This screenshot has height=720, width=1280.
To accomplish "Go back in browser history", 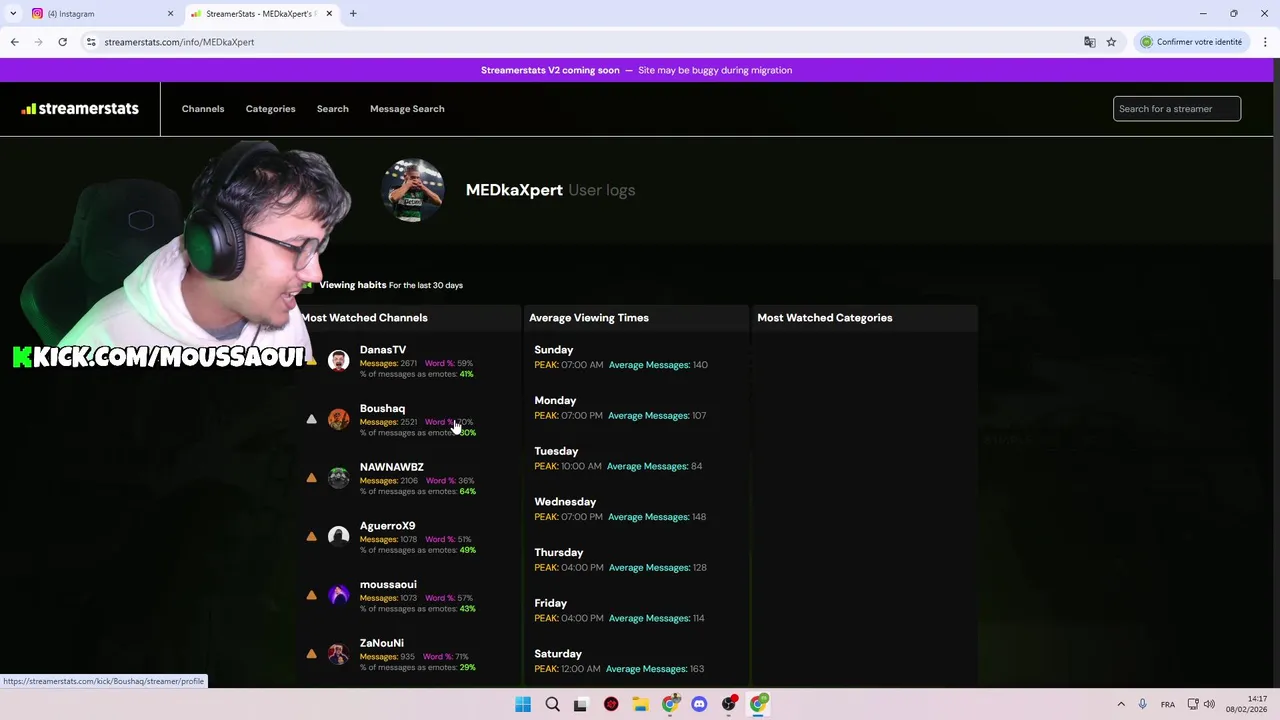I will [14, 42].
